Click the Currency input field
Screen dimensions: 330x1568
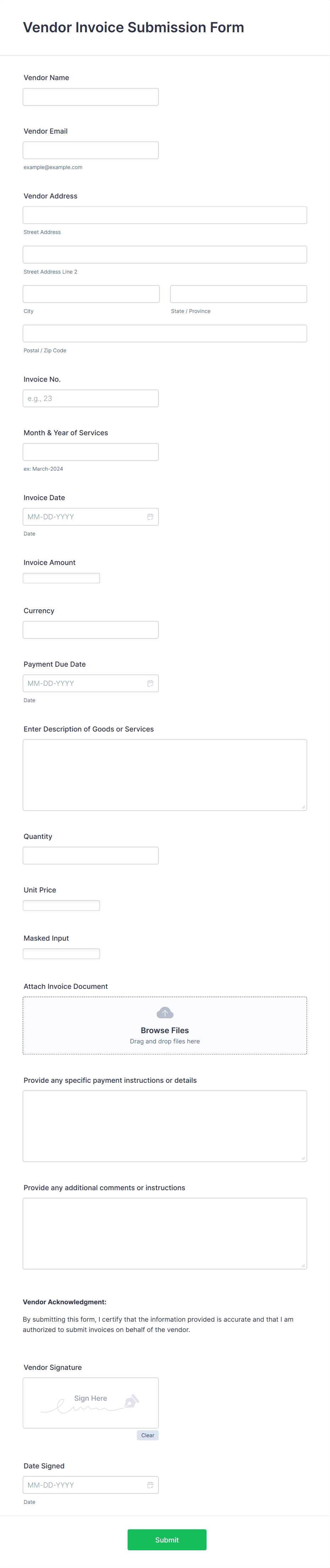[90, 629]
